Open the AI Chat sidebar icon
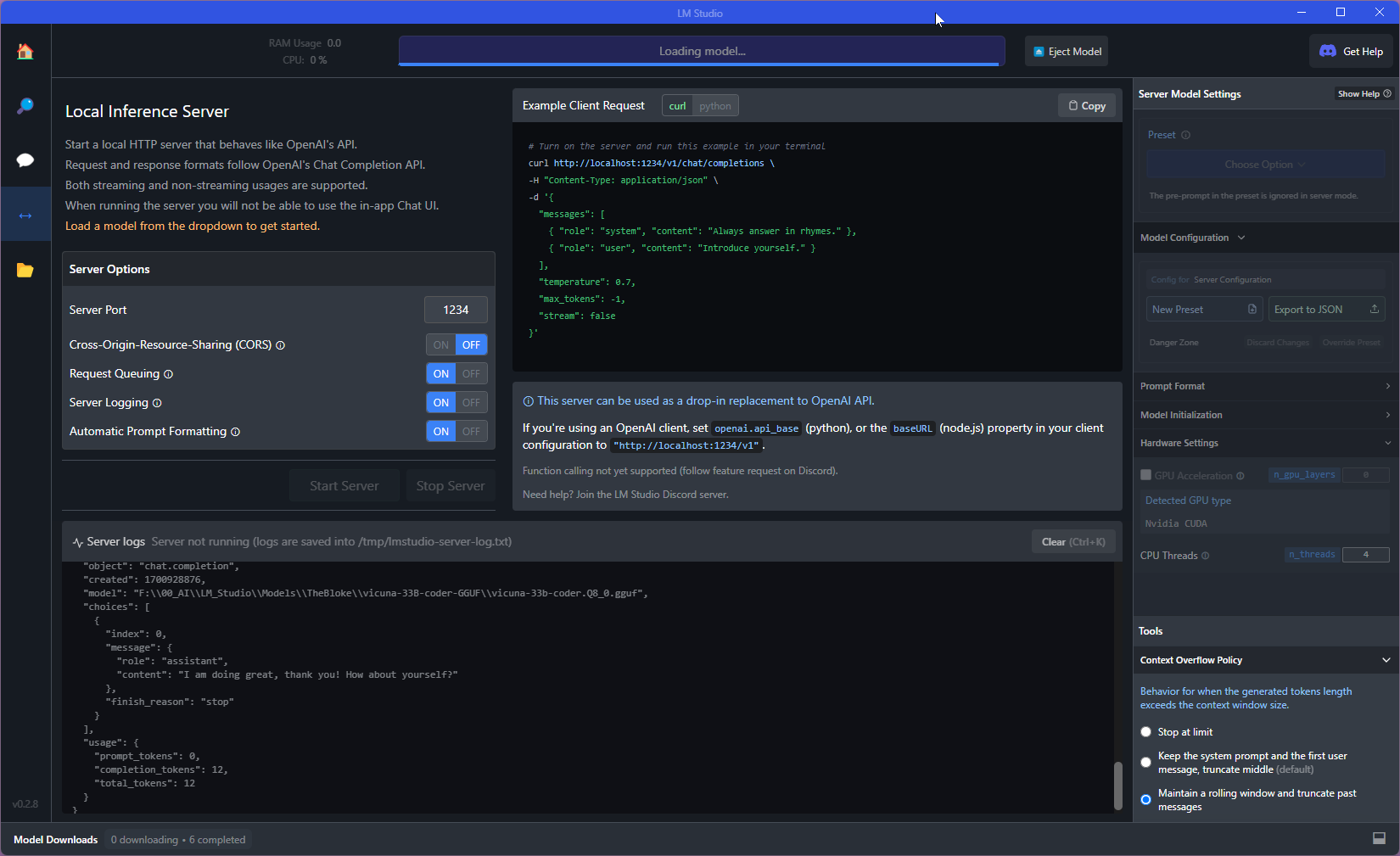 [x=25, y=160]
